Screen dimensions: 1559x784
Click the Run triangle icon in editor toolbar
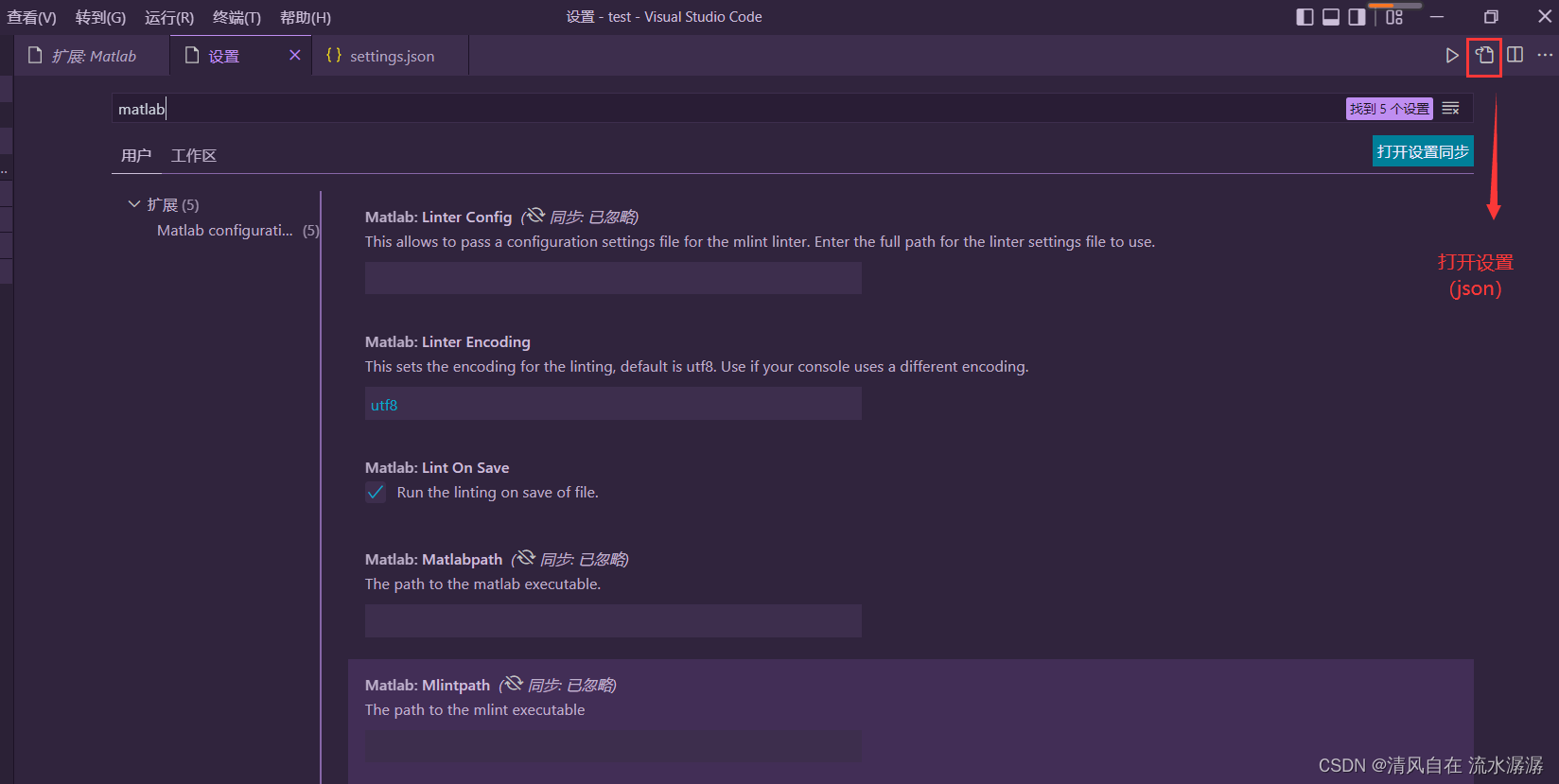pos(1452,56)
